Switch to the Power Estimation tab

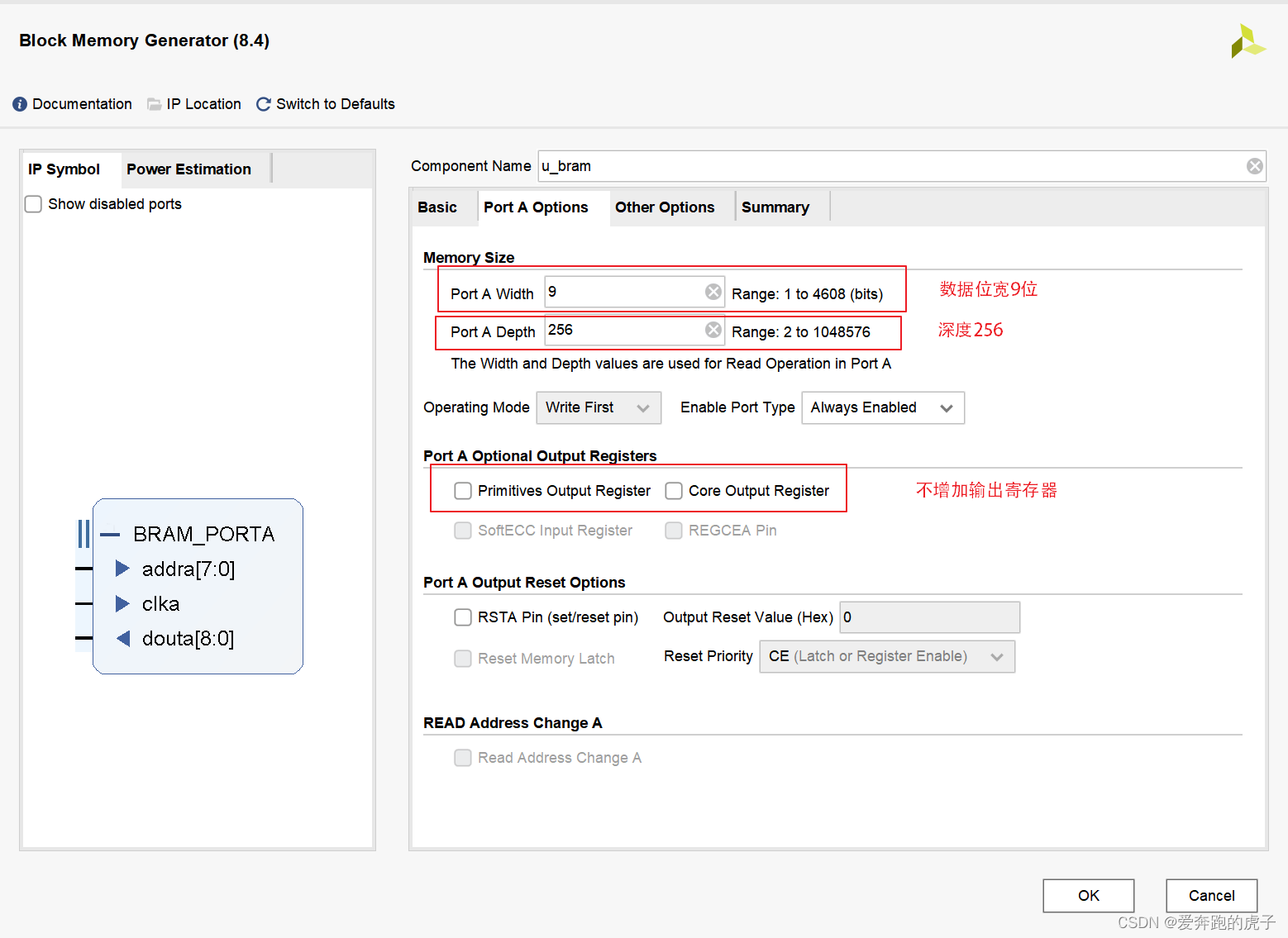(189, 169)
